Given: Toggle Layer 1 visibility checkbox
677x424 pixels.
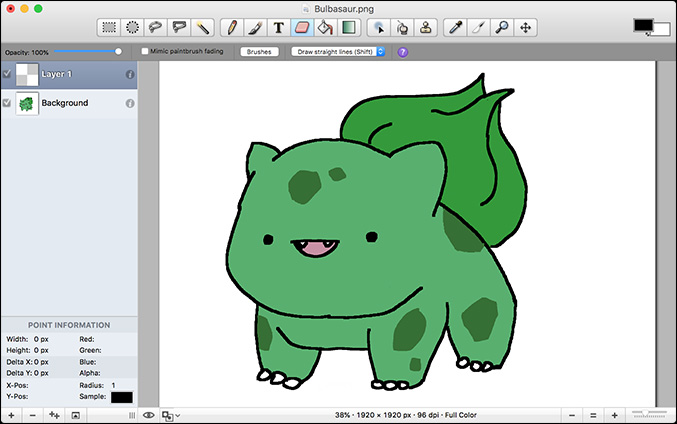Looking at the screenshot, I should coord(7,74).
